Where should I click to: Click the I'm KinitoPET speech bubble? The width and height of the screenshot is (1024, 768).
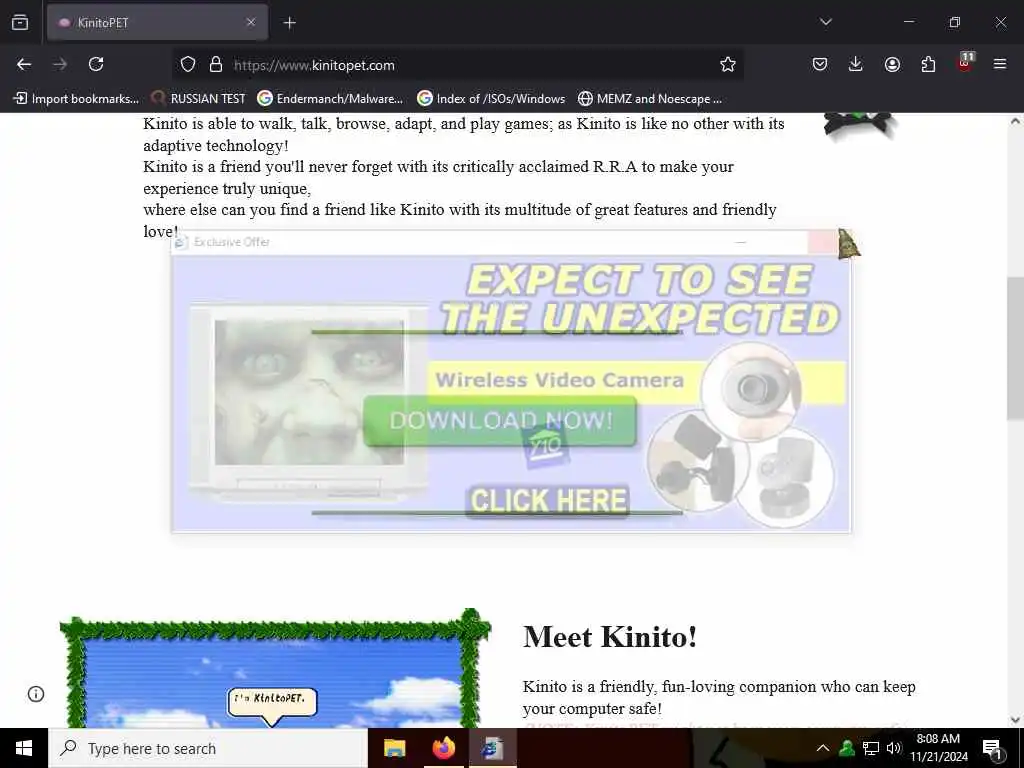click(x=272, y=704)
